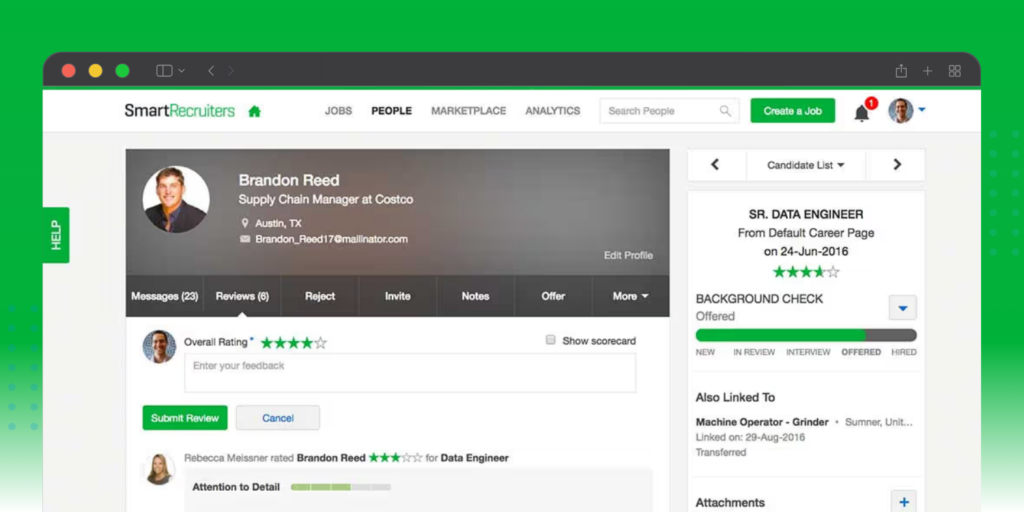Add an attachment with the plus icon
Image resolution: width=1024 pixels, height=512 pixels.
pos(904,502)
